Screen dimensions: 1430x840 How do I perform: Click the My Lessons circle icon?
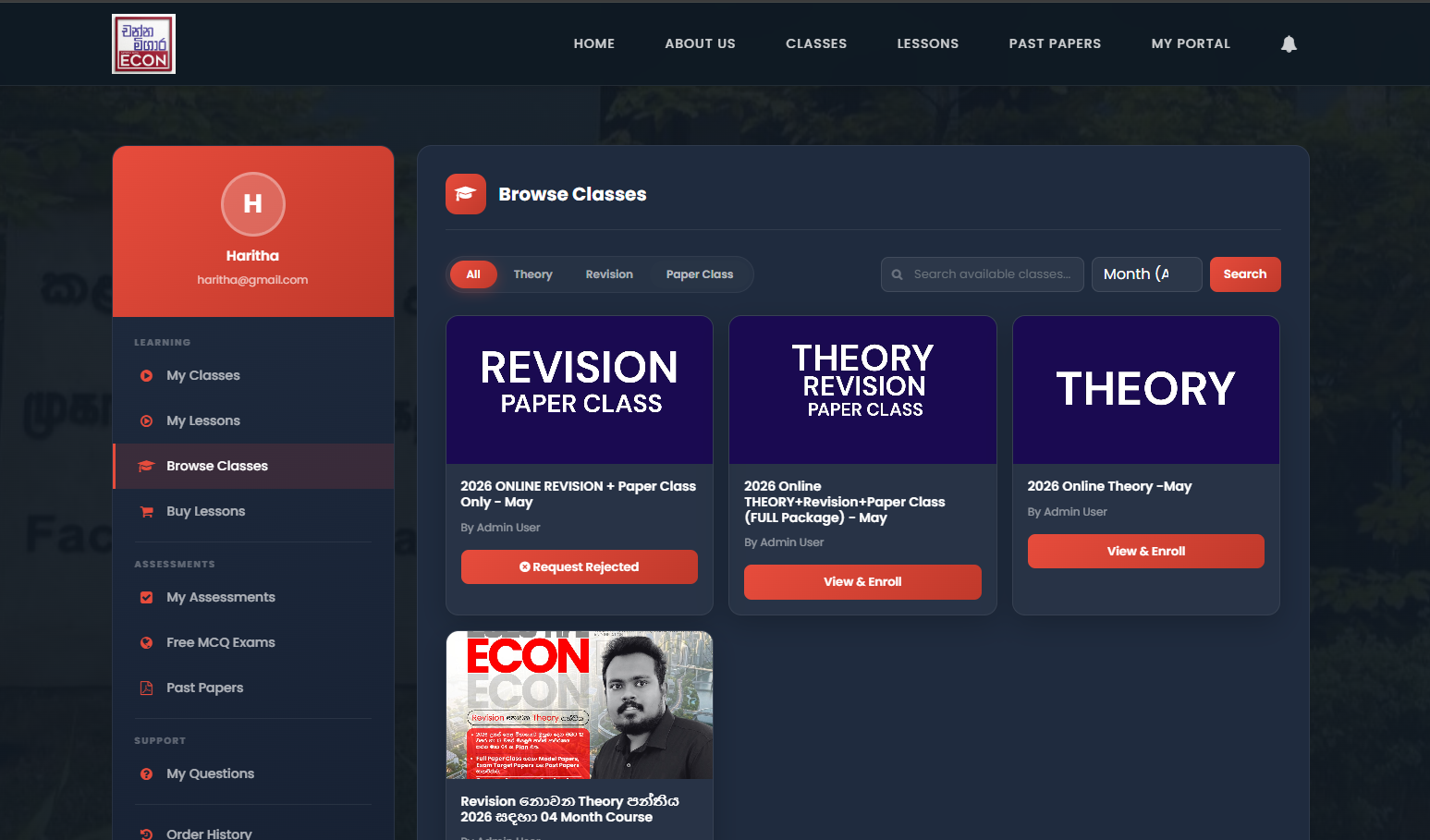coord(146,421)
